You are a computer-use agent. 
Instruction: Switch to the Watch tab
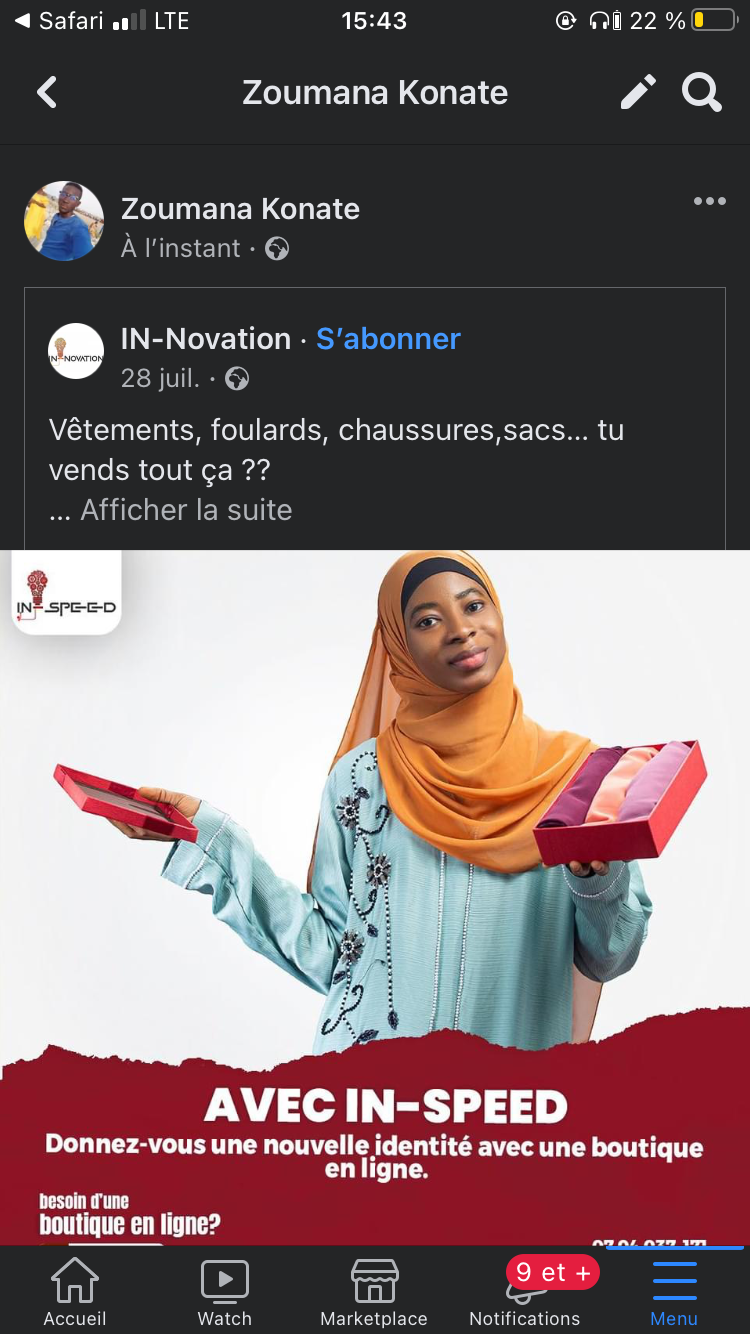225,1292
